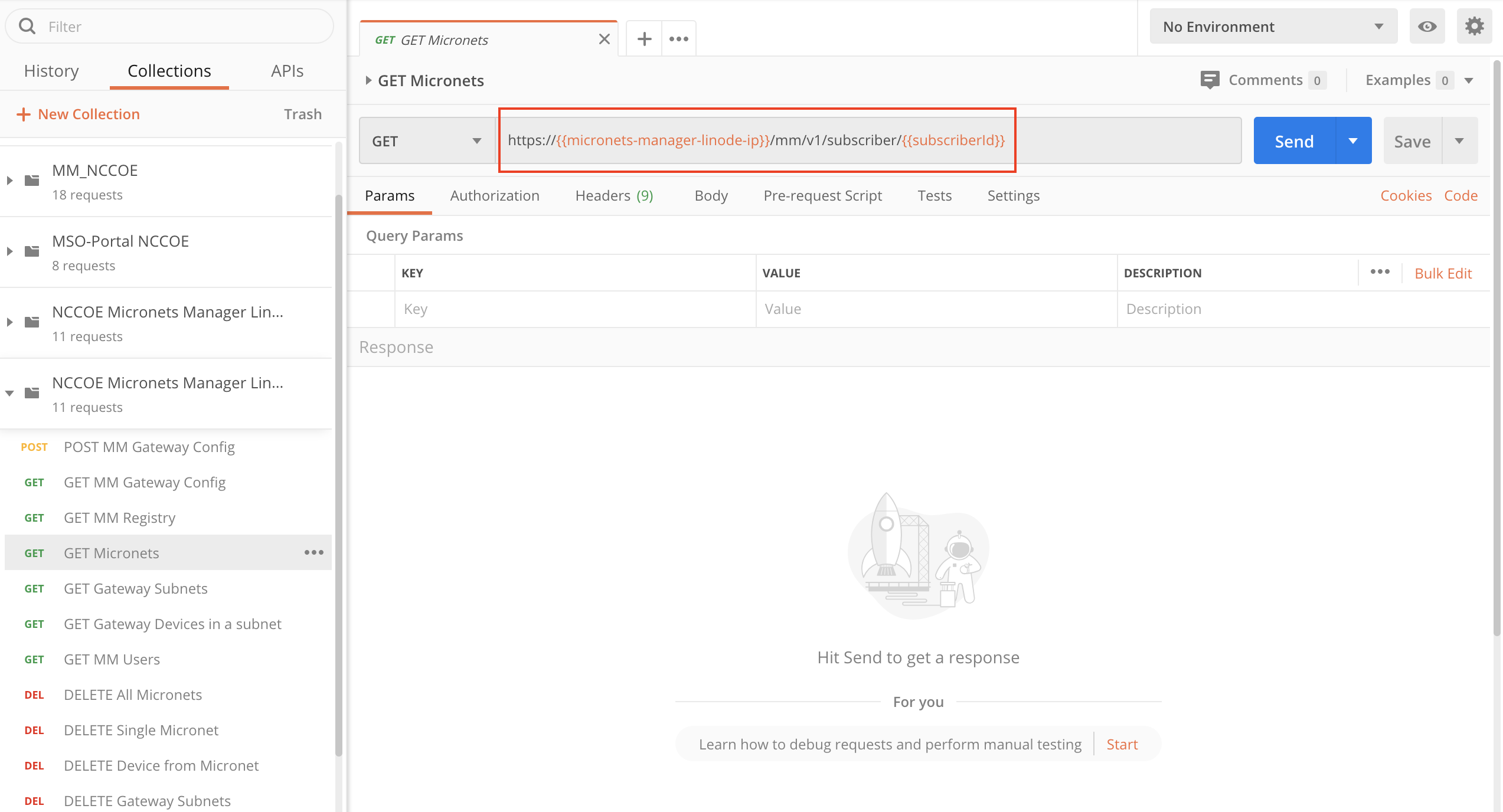Click the sidebar collections scrollbar
Viewport: 1503px width, 812px height.
(x=339, y=475)
